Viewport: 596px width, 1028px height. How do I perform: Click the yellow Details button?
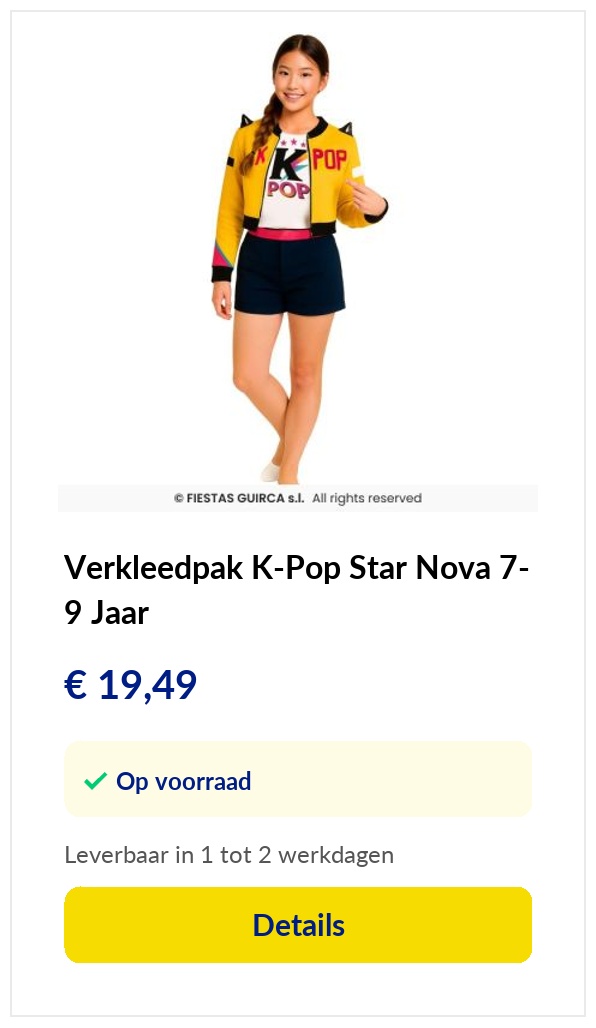pyautogui.click(x=298, y=924)
